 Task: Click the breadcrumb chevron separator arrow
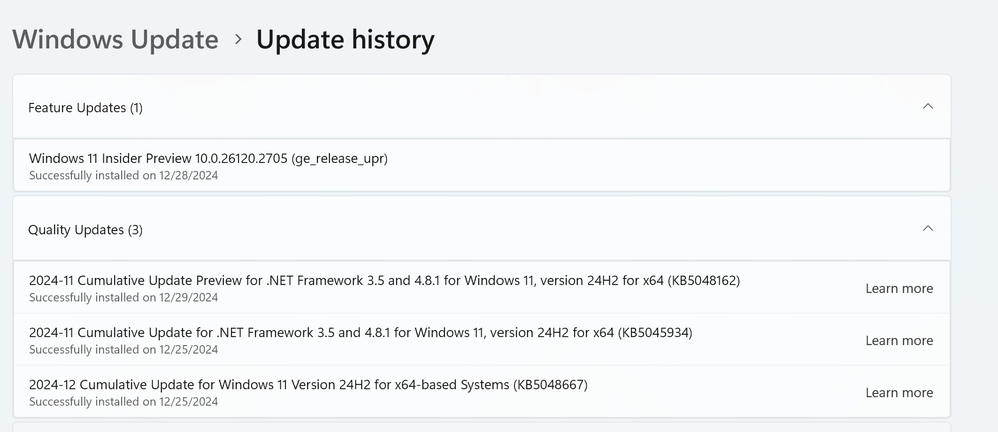pos(238,40)
